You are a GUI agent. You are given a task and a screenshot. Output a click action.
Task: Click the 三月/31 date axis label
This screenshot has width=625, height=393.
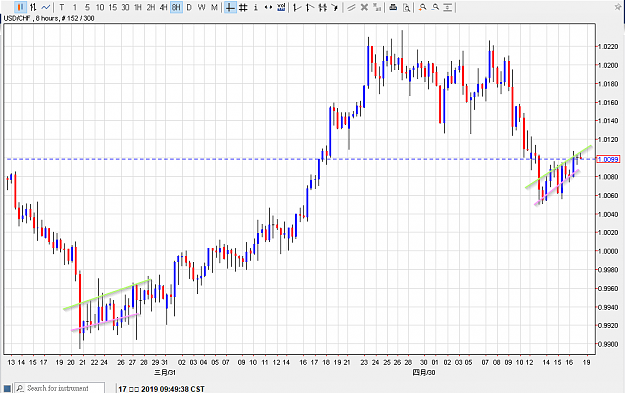pyautogui.click(x=165, y=373)
